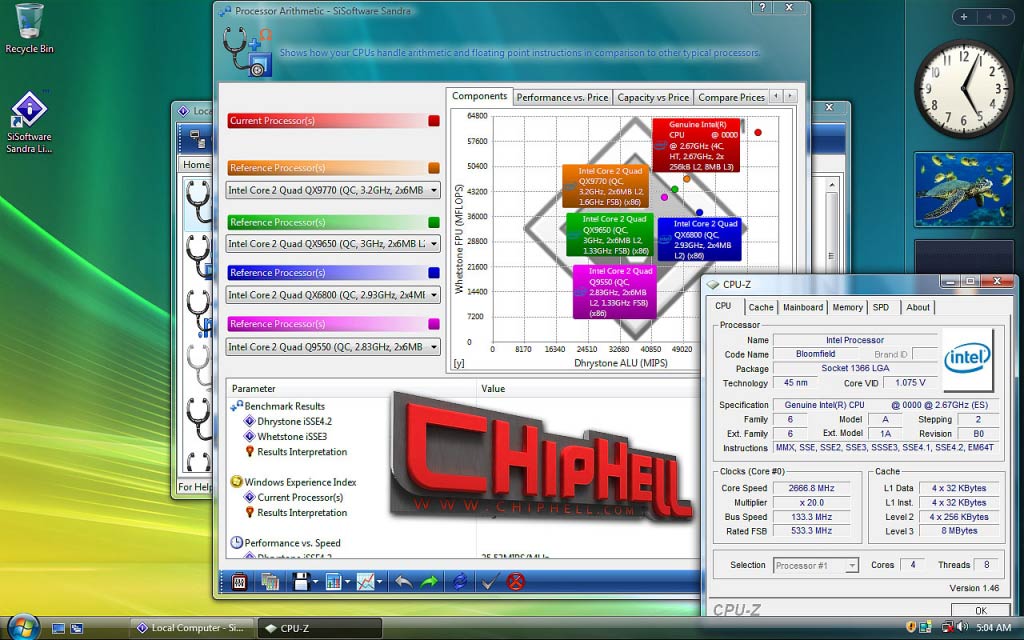The height and width of the screenshot is (640, 1024).
Task: Open the CPU-Z Processor #1 selection dropdown
Action: (816, 566)
